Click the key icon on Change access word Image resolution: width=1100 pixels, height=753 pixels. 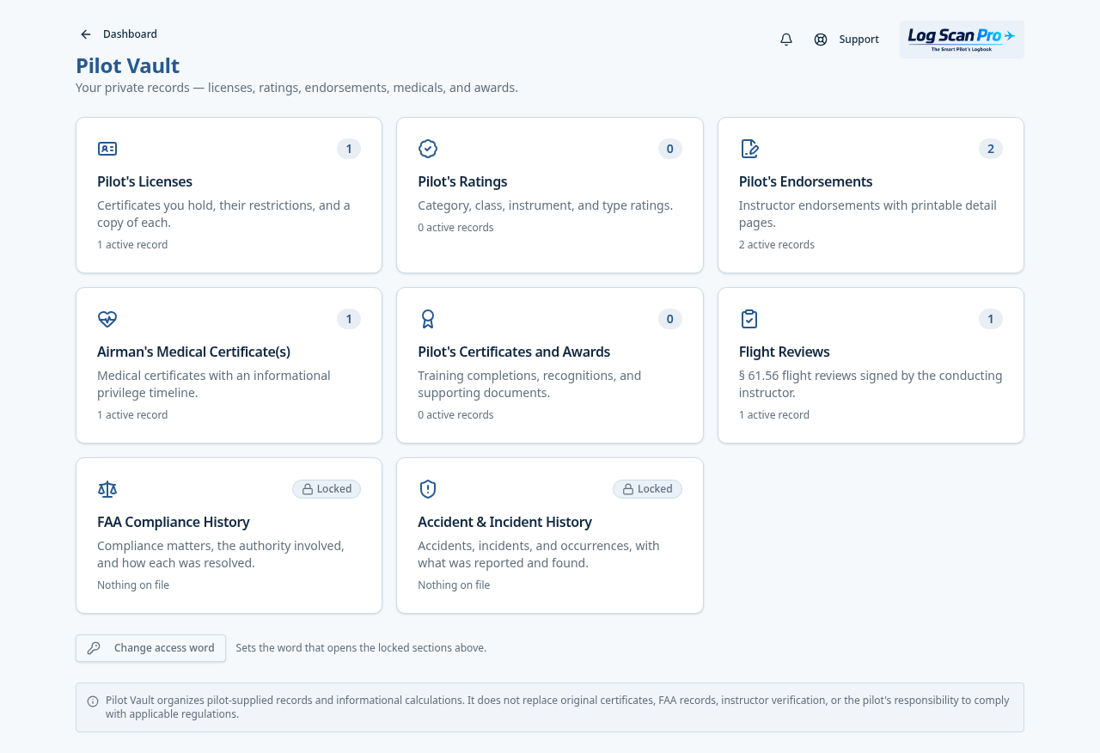coord(94,648)
